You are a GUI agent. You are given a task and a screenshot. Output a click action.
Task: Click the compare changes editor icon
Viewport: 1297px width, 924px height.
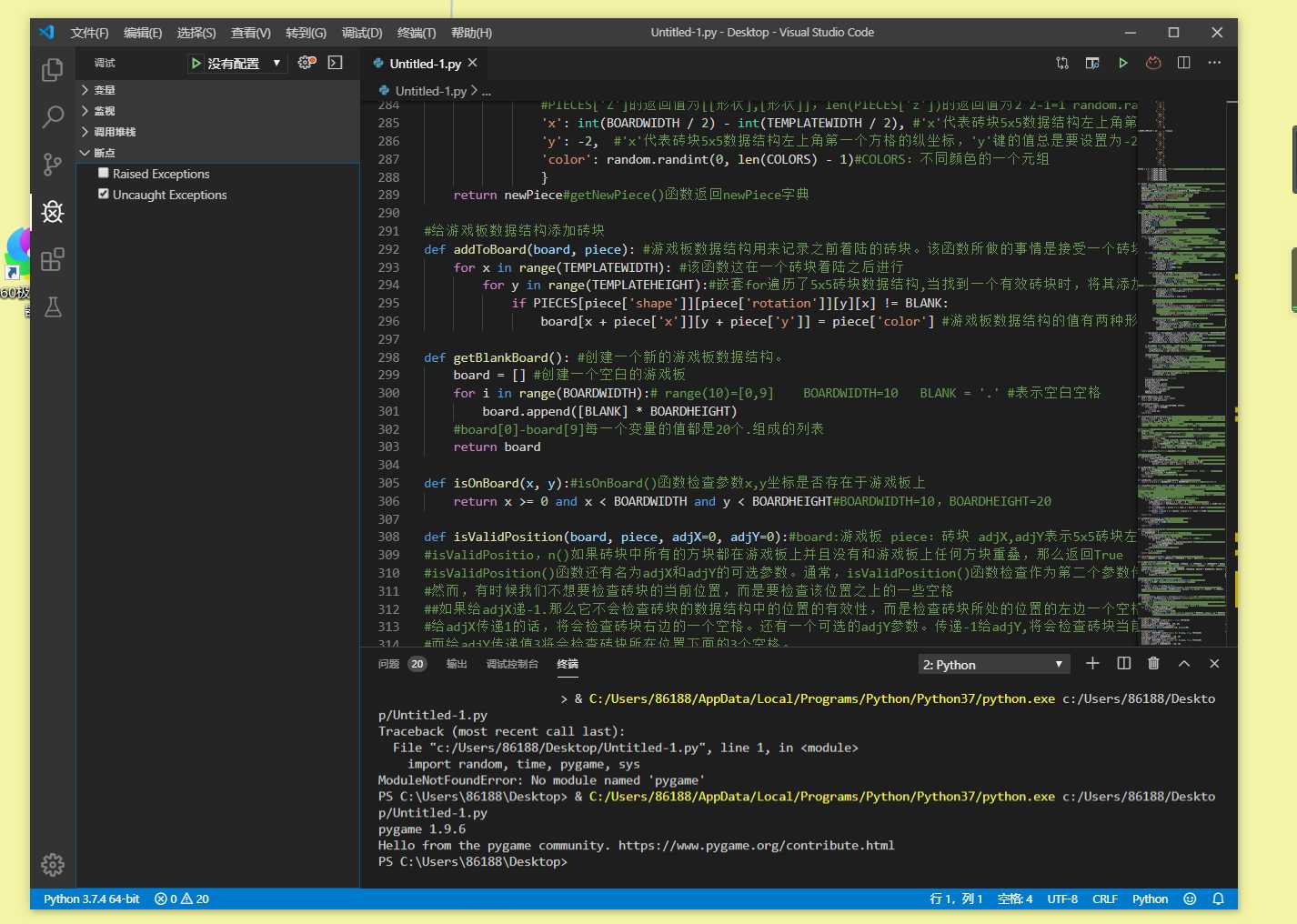(1062, 63)
